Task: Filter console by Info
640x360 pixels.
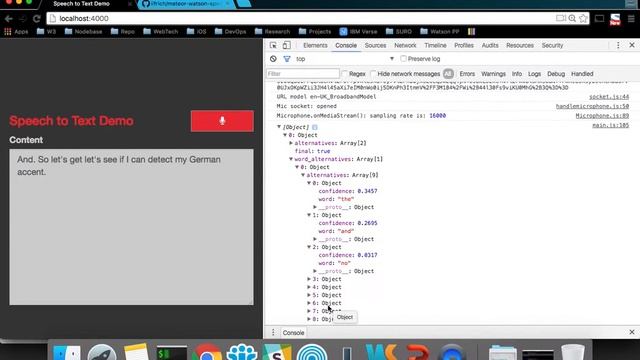Action: pyautogui.click(x=517, y=74)
